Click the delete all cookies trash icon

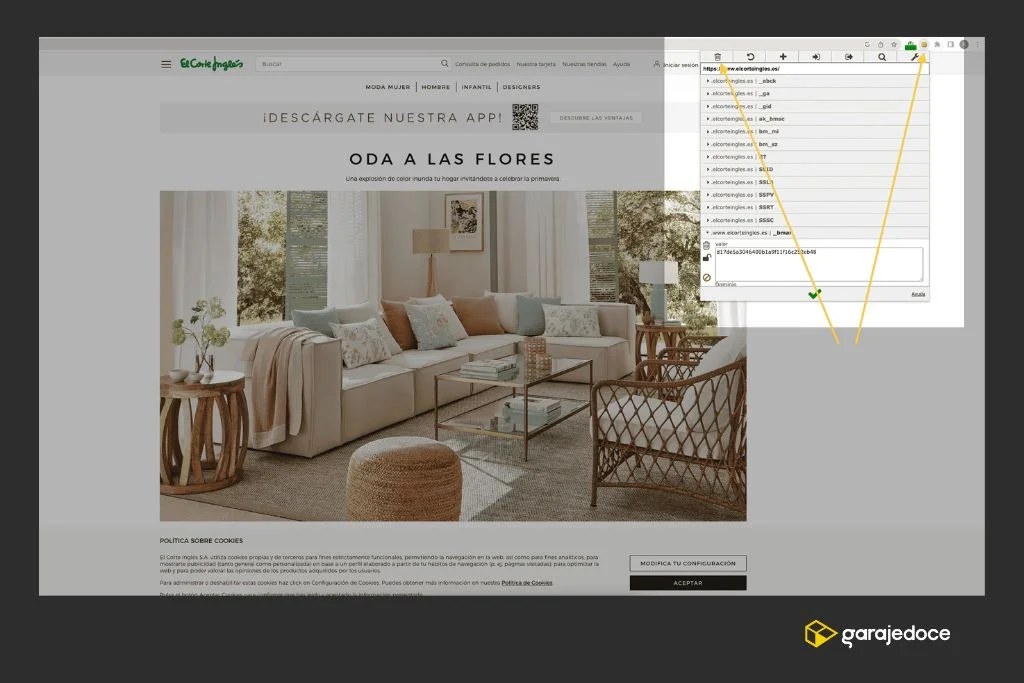pyautogui.click(x=717, y=57)
